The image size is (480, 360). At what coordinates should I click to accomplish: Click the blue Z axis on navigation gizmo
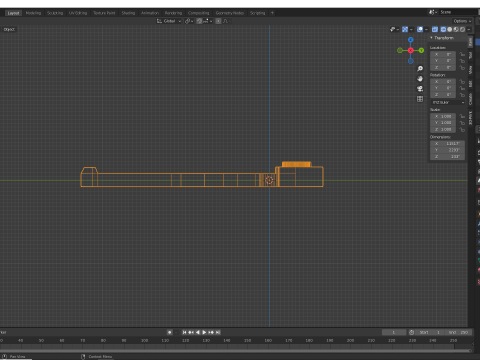pyautogui.click(x=411, y=40)
